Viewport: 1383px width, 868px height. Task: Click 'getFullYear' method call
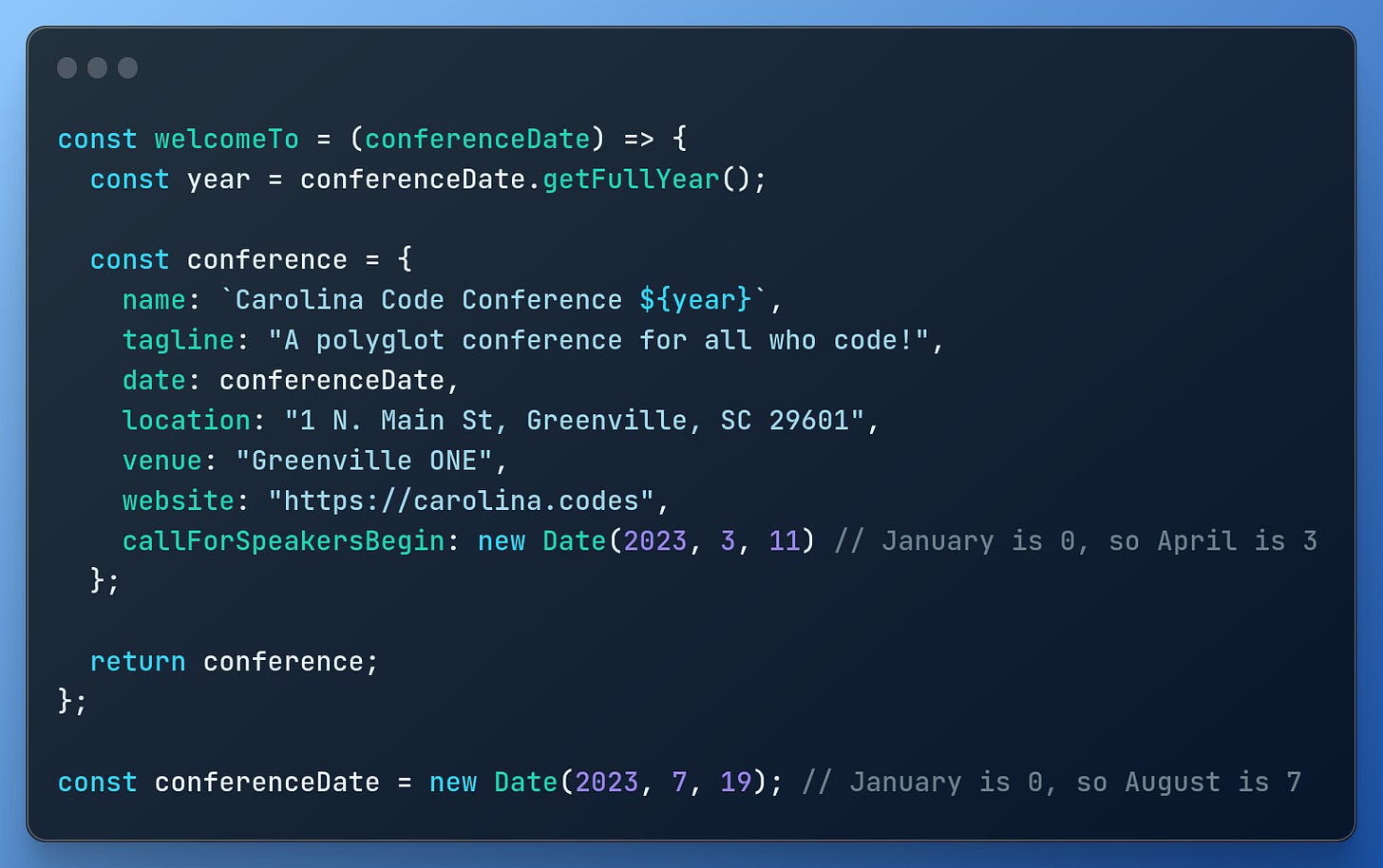[x=631, y=179]
